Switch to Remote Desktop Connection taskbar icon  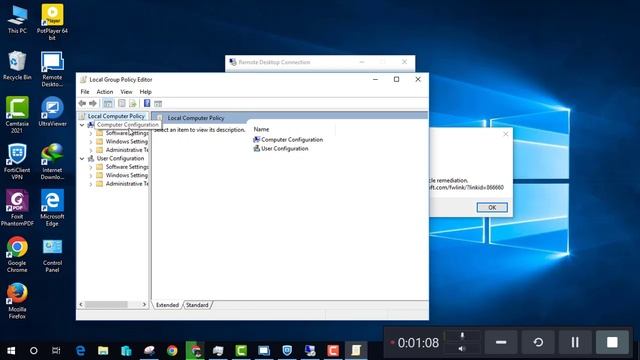310,351
